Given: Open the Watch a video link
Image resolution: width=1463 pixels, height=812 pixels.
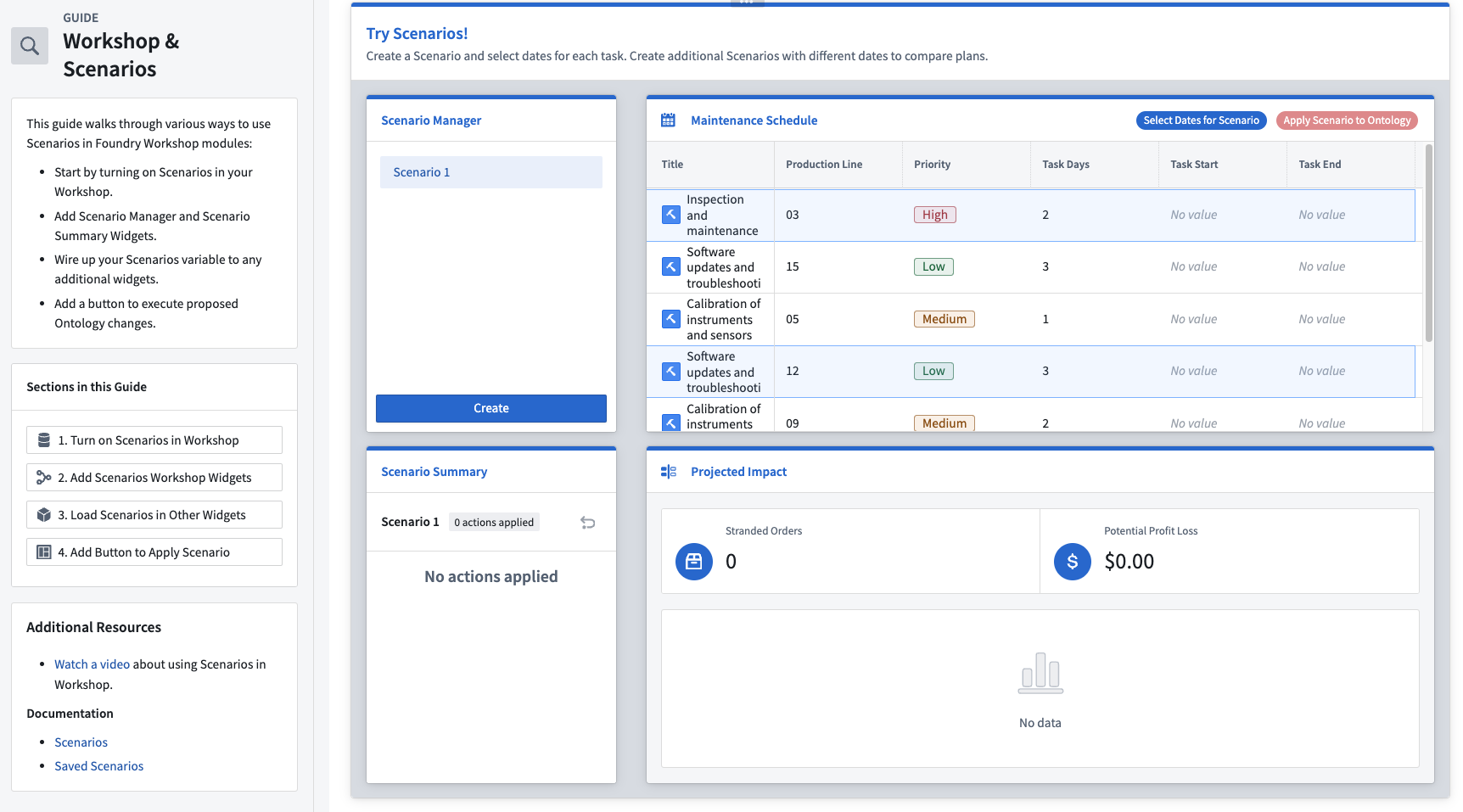Looking at the screenshot, I should click(92, 664).
